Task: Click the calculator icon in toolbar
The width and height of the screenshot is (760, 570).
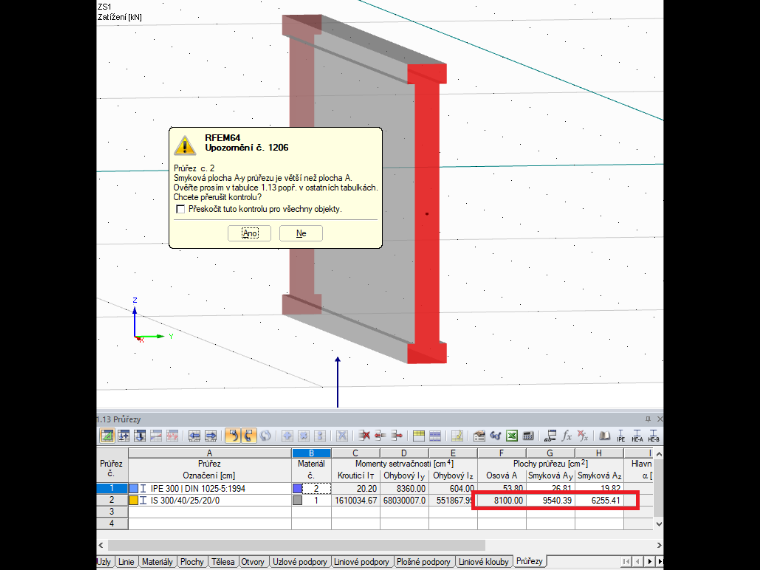Action: click(528, 436)
